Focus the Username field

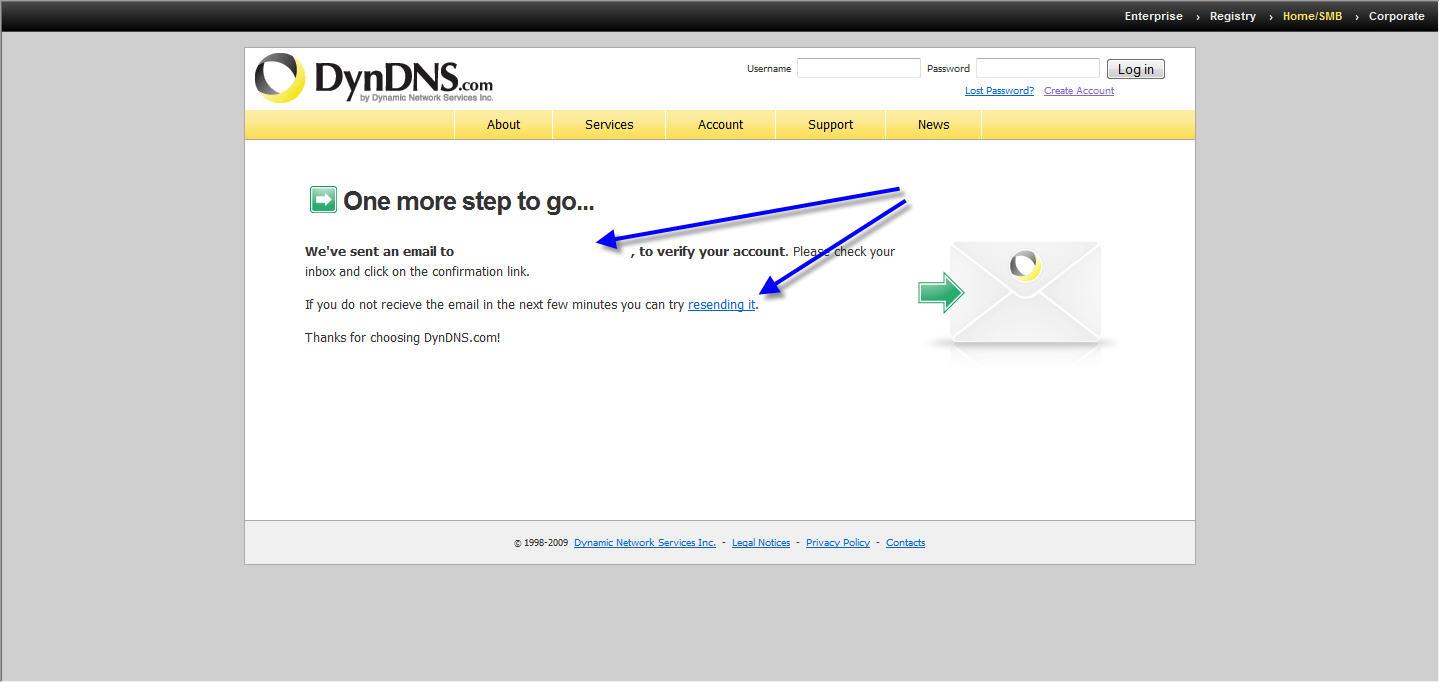click(x=858, y=68)
